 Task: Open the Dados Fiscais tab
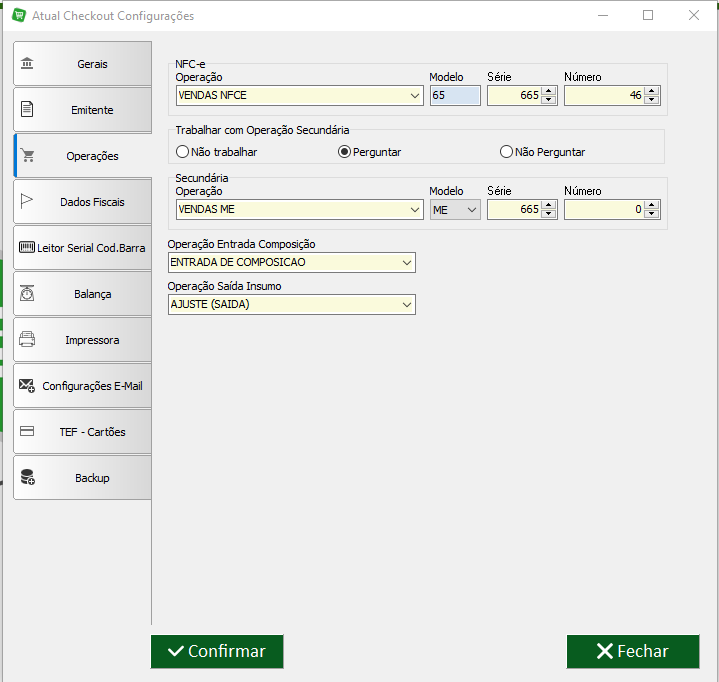(83, 201)
